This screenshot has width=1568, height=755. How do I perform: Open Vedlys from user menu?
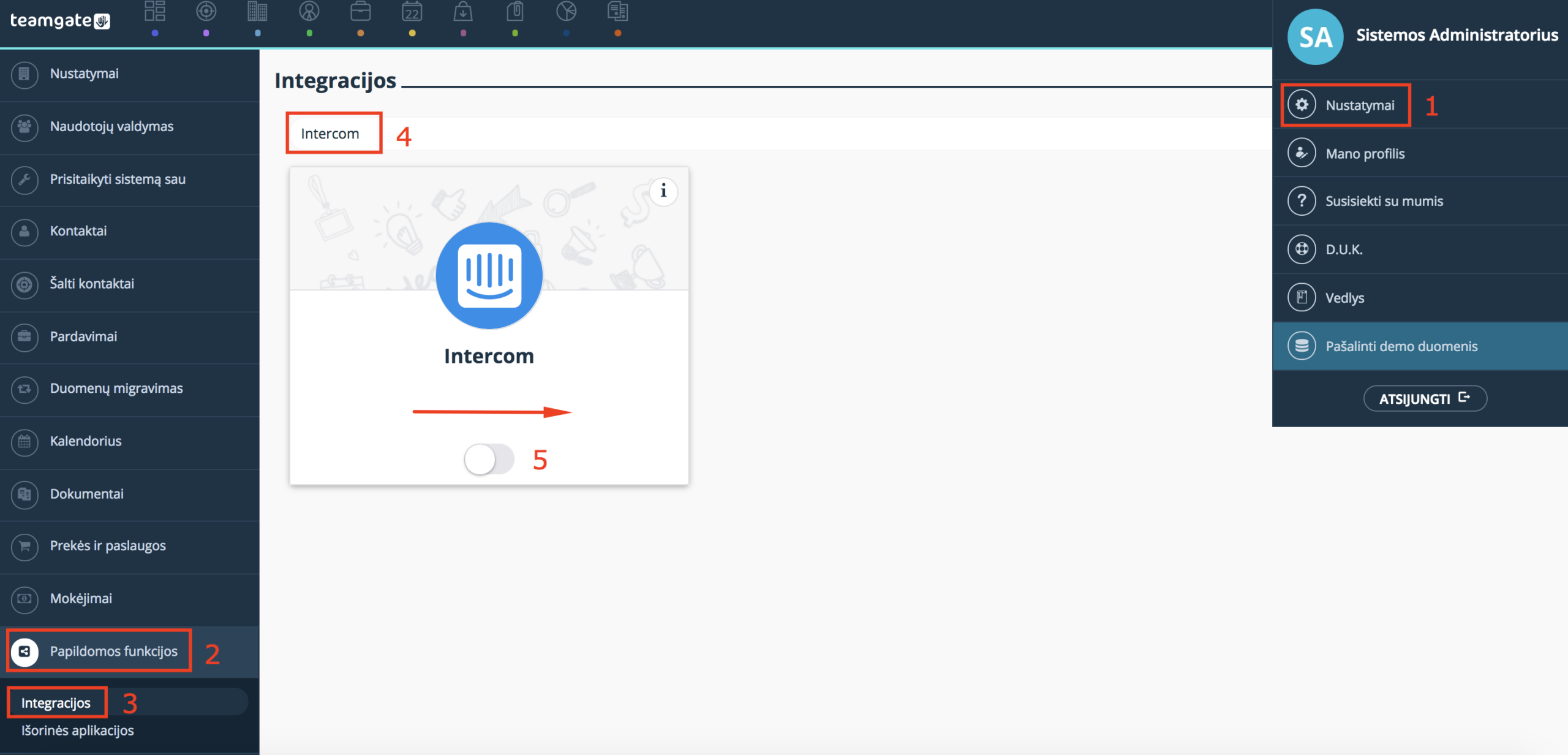coord(1420,298)
